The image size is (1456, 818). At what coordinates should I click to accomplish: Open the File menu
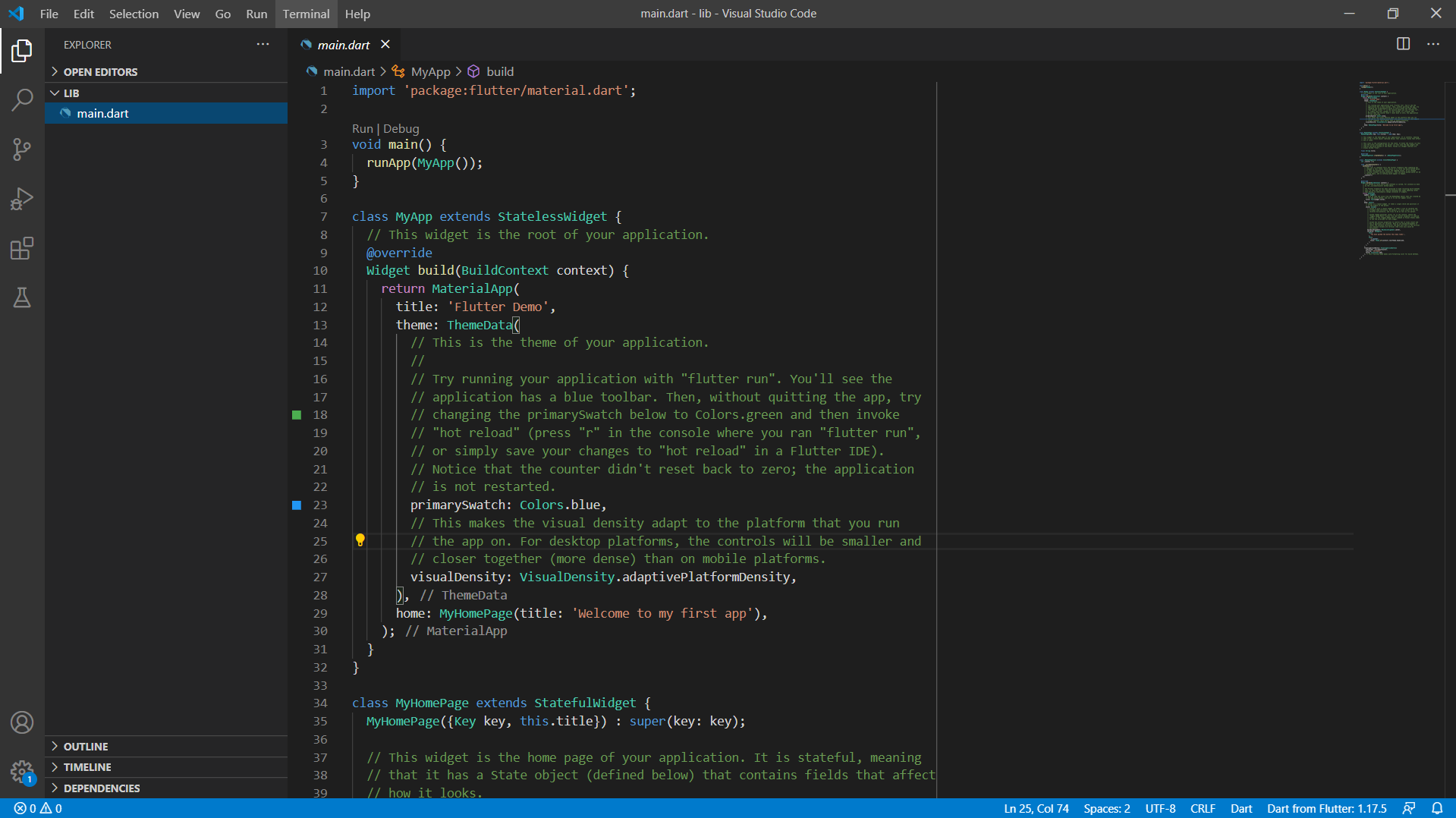pyautogui.click(x=49, y=14)
